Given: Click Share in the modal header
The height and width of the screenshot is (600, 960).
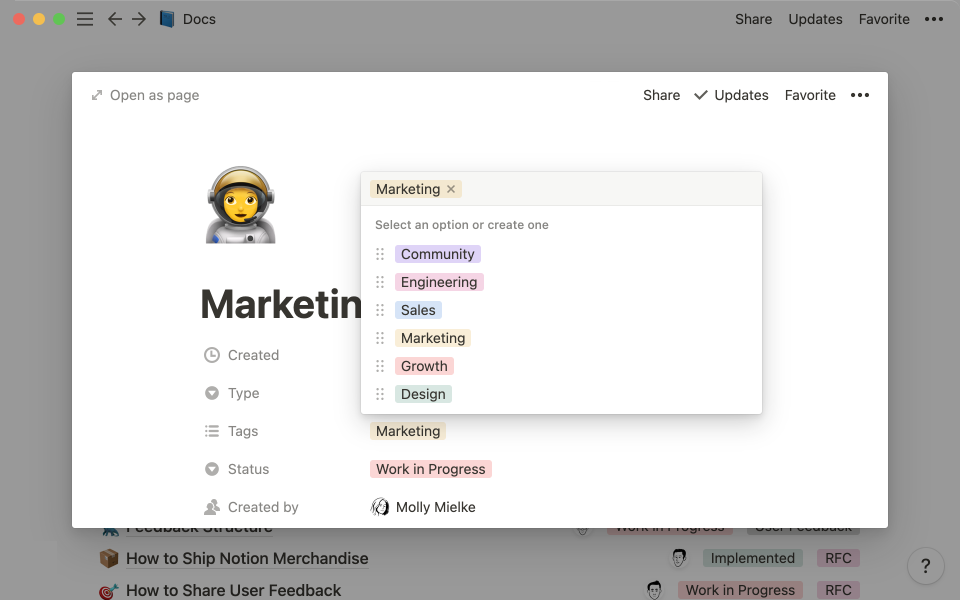Looking at the screenshot, I should tap(661, 95).
